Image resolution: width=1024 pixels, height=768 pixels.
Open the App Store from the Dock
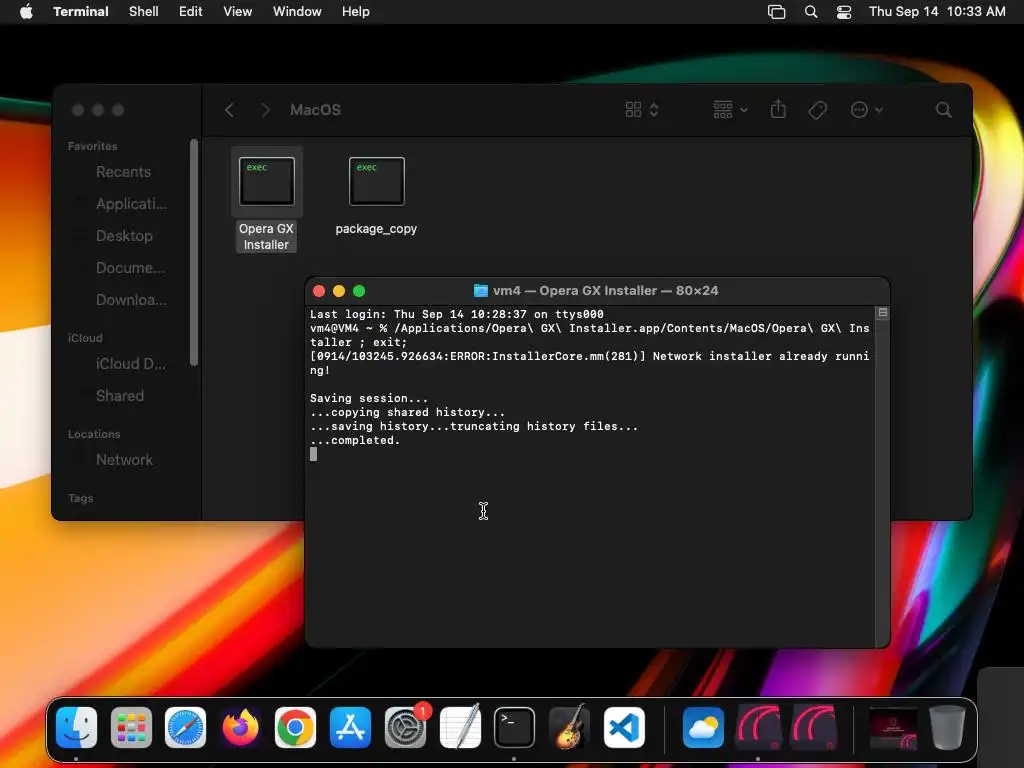coord(350,727)
